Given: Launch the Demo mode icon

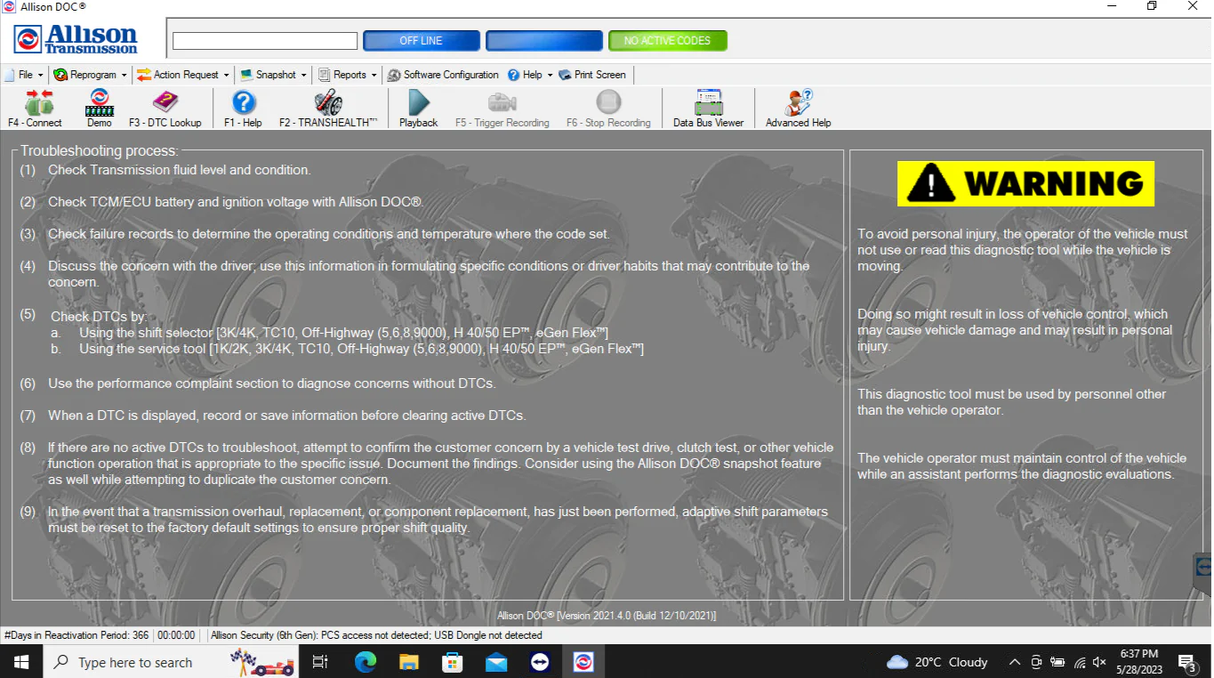Looking at the screenshot, I should pyautogui.click(x=99, y=104).
